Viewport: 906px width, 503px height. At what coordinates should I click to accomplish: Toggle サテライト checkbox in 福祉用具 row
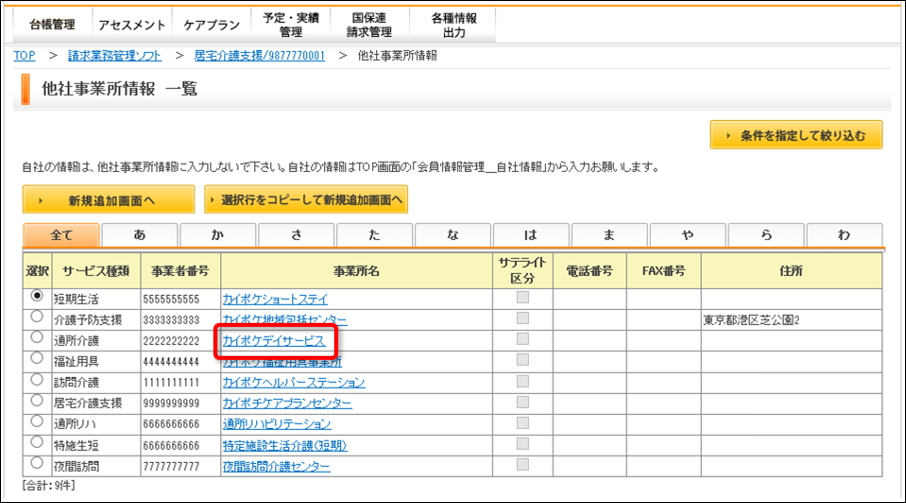click(x=523, y=360)
